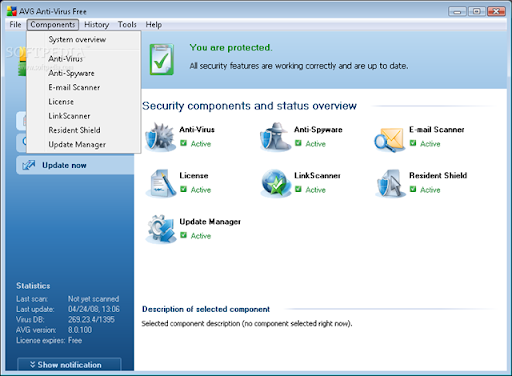Click the Update now arrow icon
This screenshot has width=512, height=376.
[29, 165]
